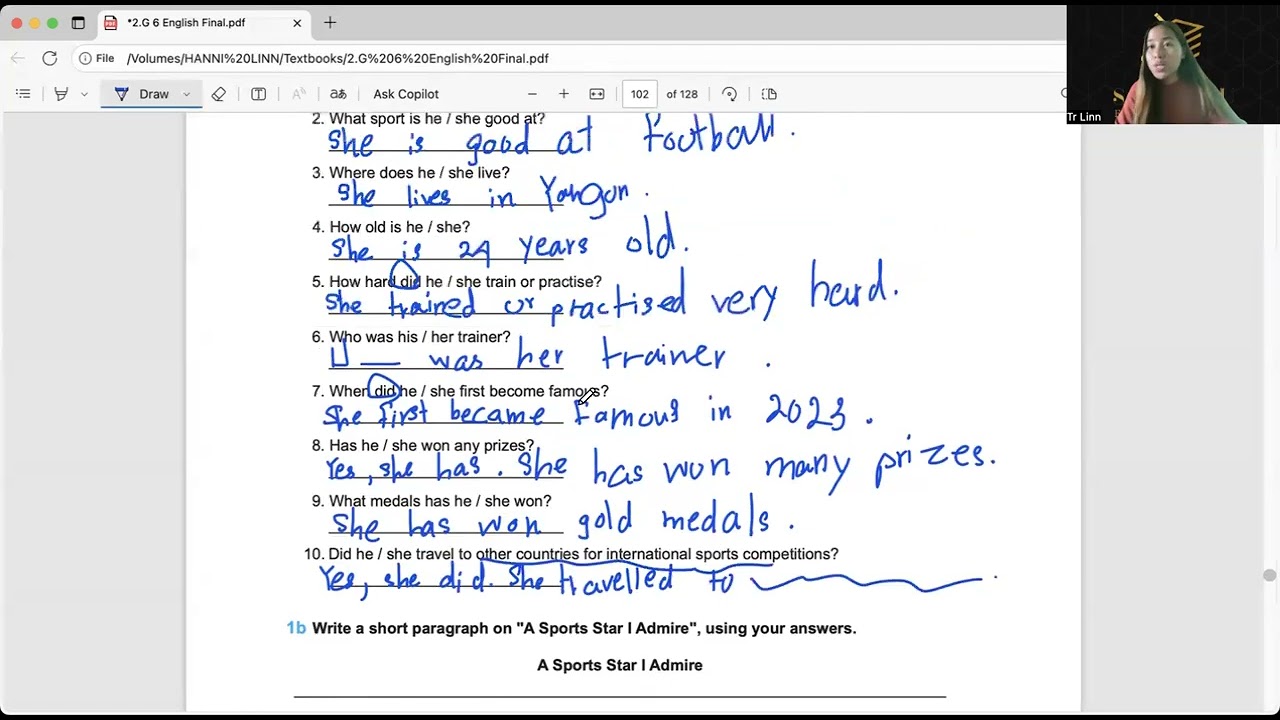Click the page number field showing 102

[640, 94]
